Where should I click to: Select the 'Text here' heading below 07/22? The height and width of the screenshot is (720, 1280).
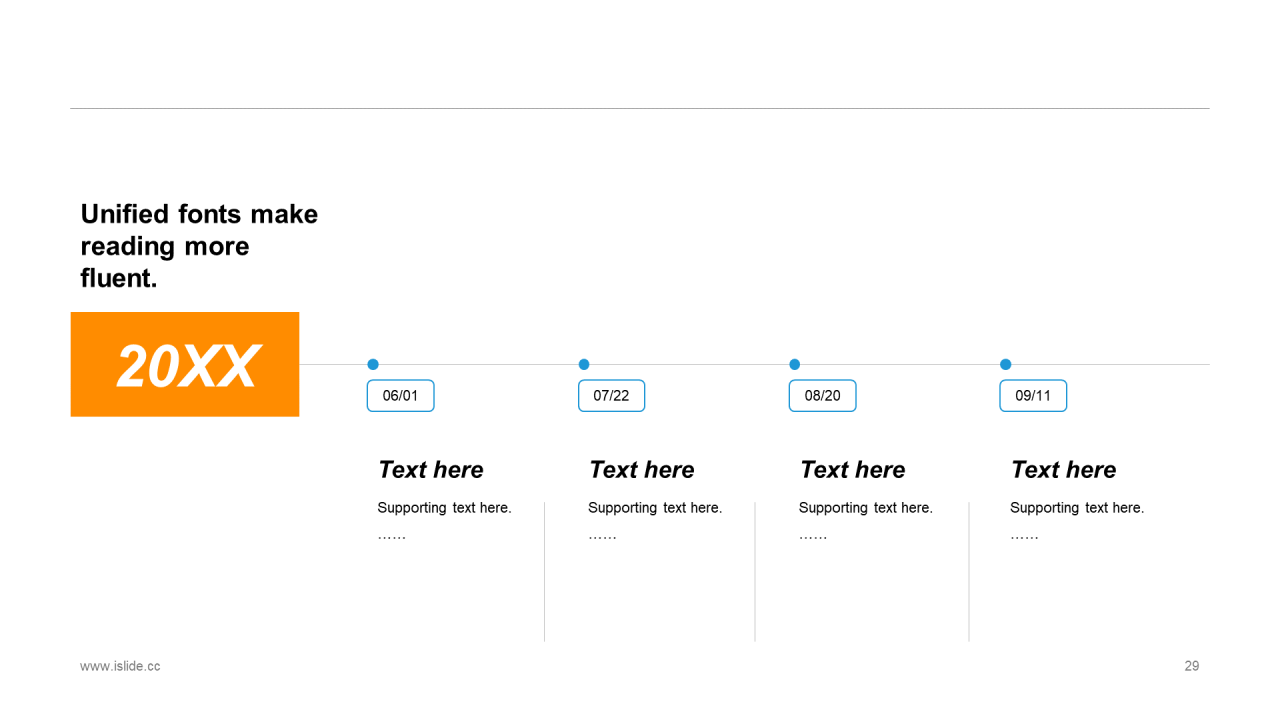(642, 470)
